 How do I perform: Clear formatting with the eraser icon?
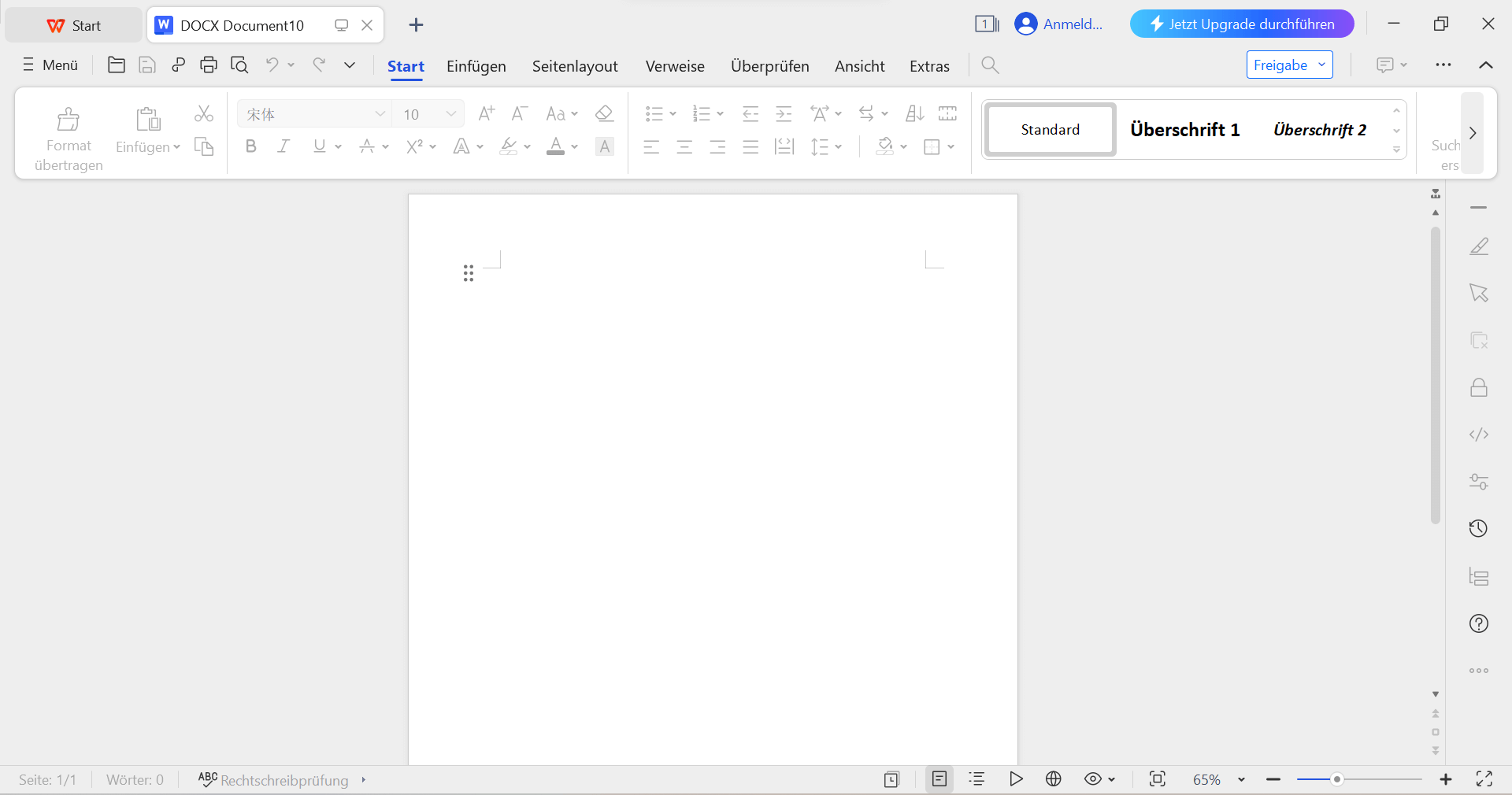(604, 113)
